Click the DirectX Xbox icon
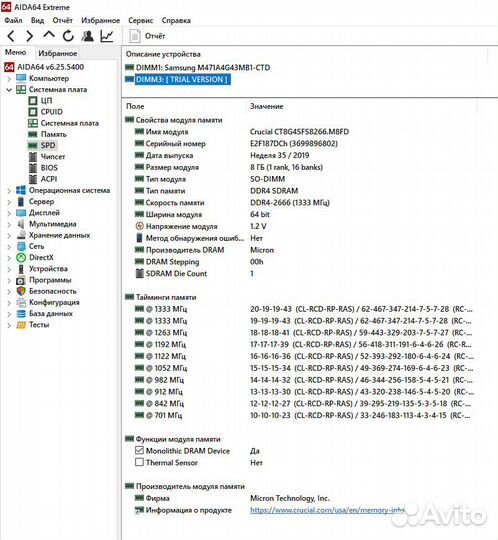The image size is (498, 540). tap(21, 258)
